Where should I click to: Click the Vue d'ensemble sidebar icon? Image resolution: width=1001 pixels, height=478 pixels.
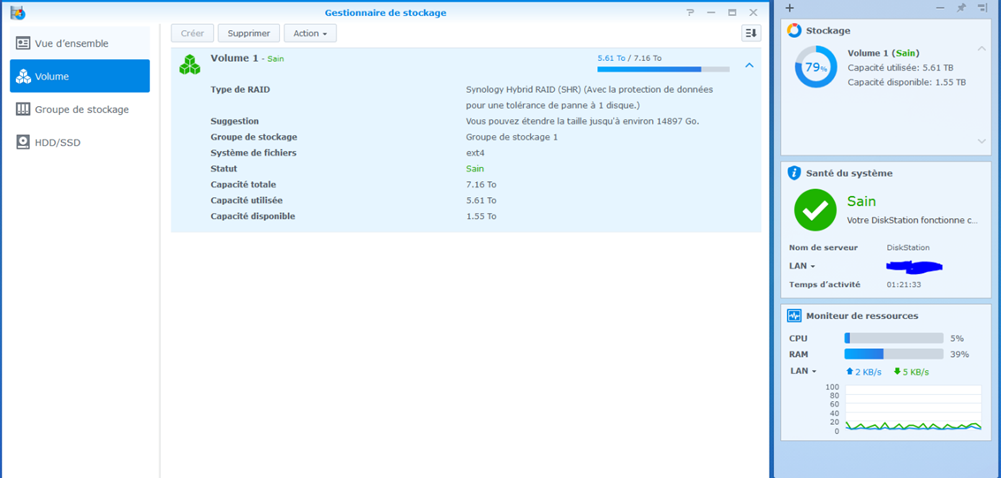23,43
